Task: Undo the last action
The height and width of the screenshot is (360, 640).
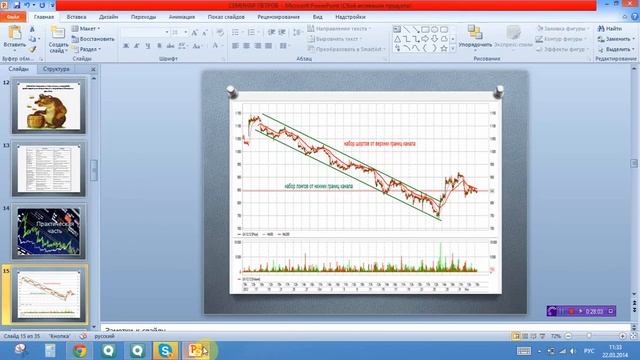Action: pos(27,5)
